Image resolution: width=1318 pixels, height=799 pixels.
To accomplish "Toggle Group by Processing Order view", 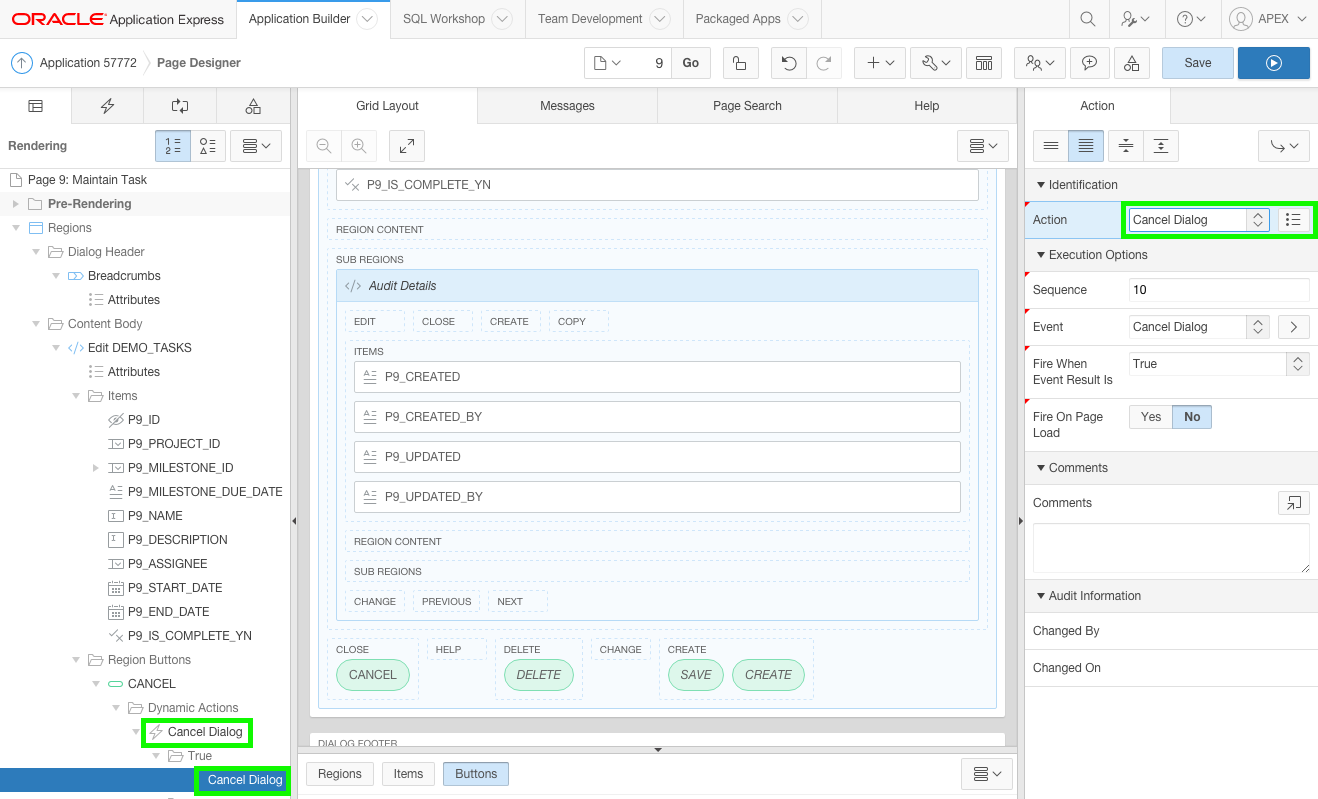I will 173,146.
